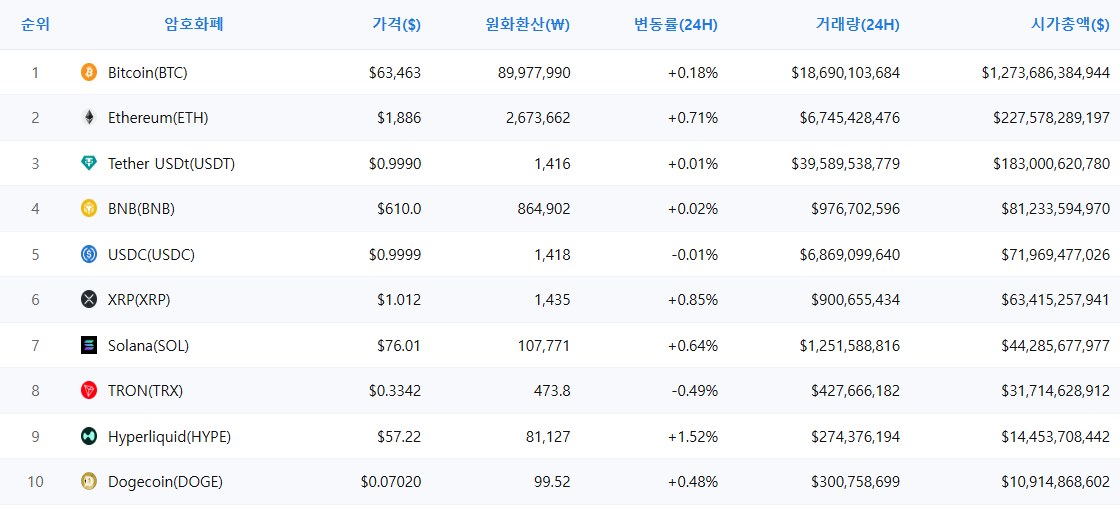
Task: Select Tether price $0.9990
Action: pyautogui.click(x=395, y=163)
